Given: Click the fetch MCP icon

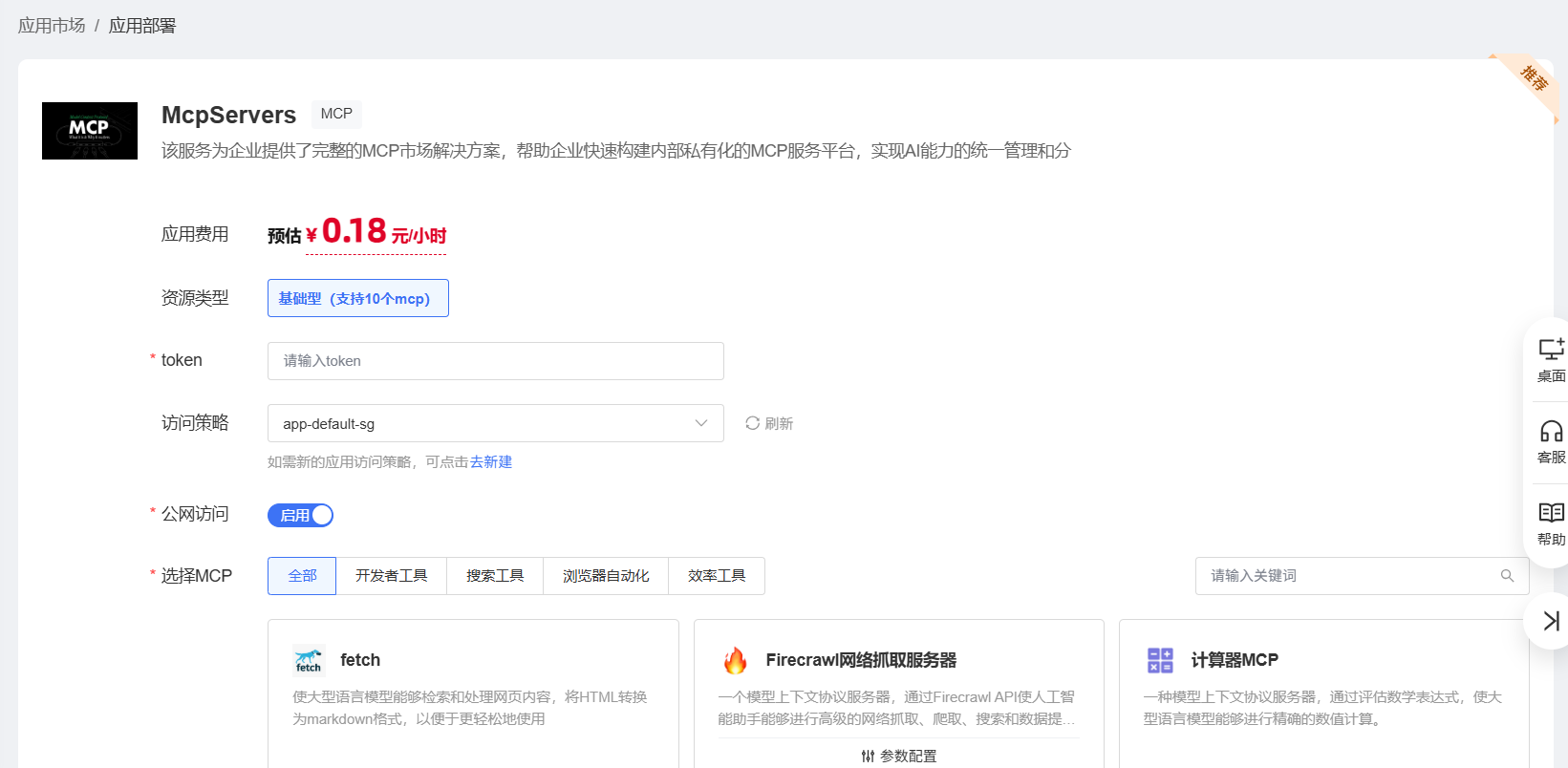Looking at the screenshot, I should [309, 660].
